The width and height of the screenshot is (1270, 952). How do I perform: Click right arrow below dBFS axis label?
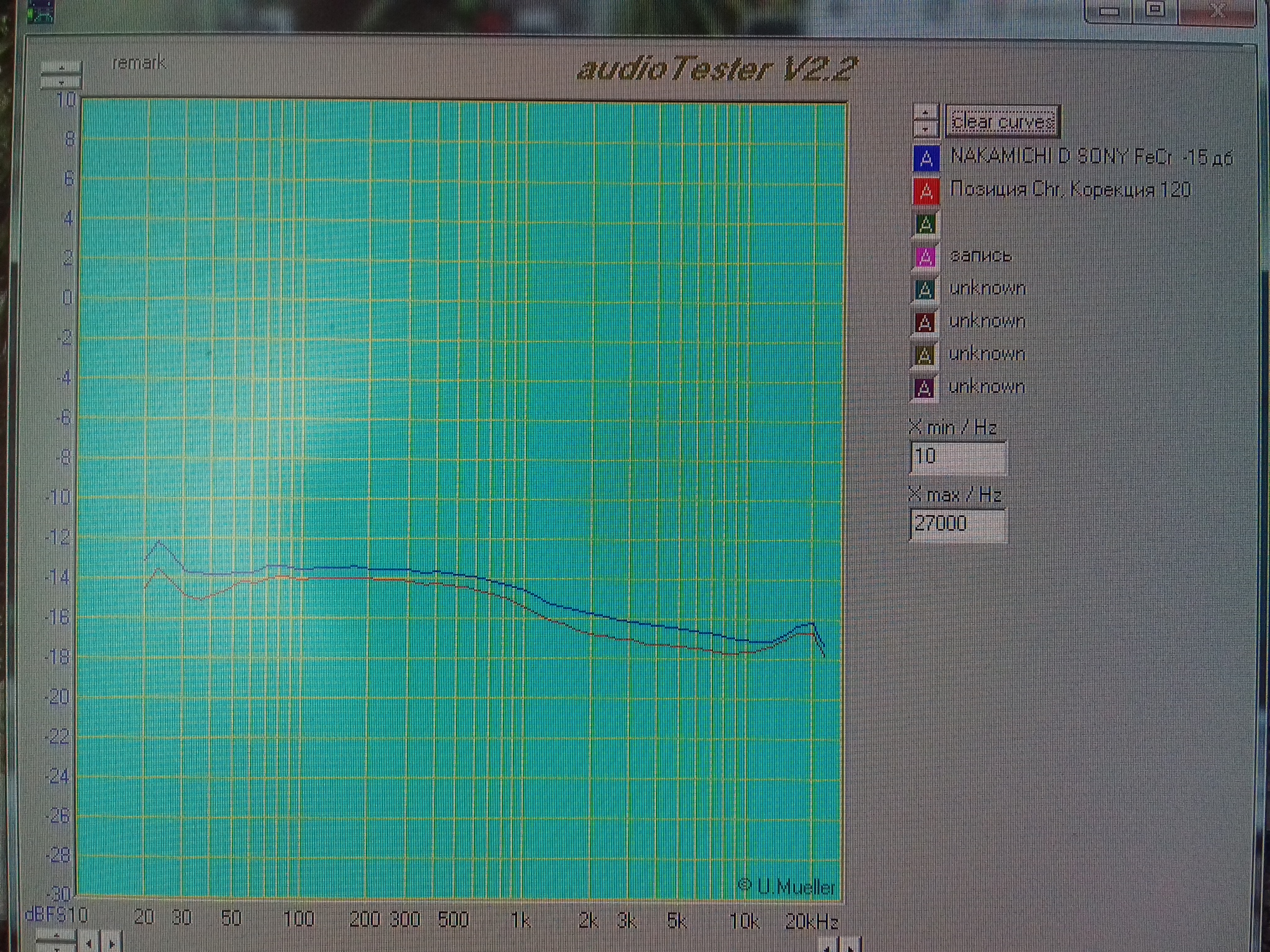112,944
